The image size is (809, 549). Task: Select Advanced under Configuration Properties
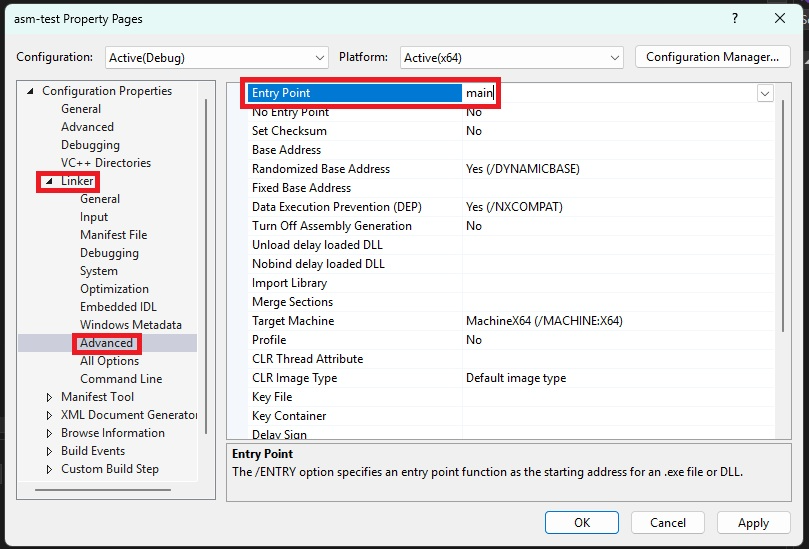point(87,127)
